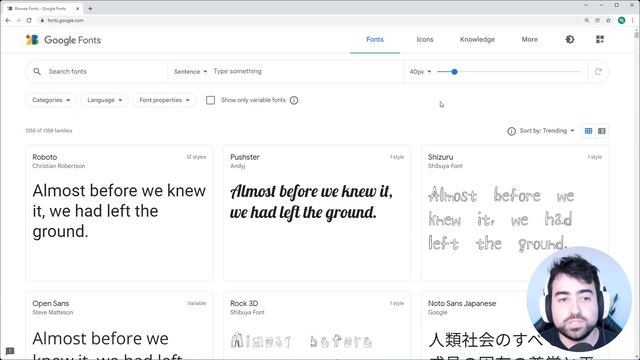Open the variable fonts info icon
The image size is (640, 360).
(294, 100)
